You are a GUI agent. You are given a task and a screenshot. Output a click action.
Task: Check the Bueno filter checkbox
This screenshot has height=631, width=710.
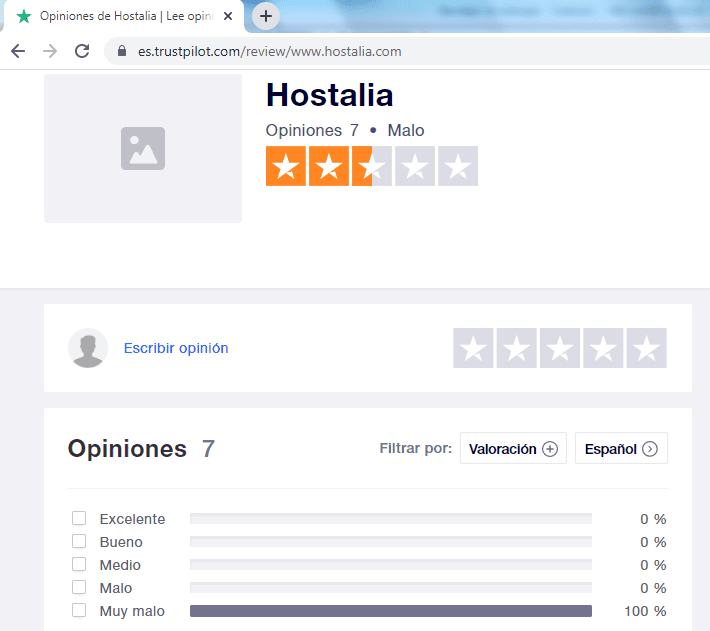tap(79, 541)
